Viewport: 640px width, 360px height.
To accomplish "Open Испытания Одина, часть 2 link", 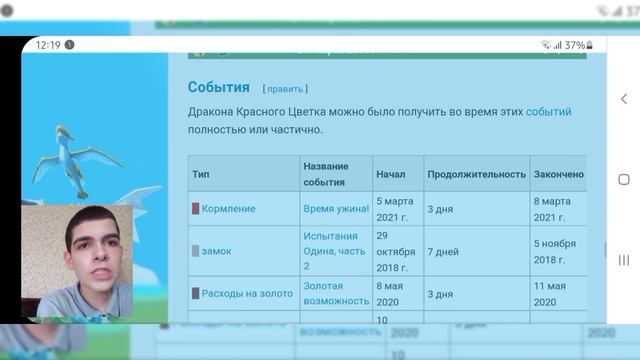I will click(x=334, y=251).
